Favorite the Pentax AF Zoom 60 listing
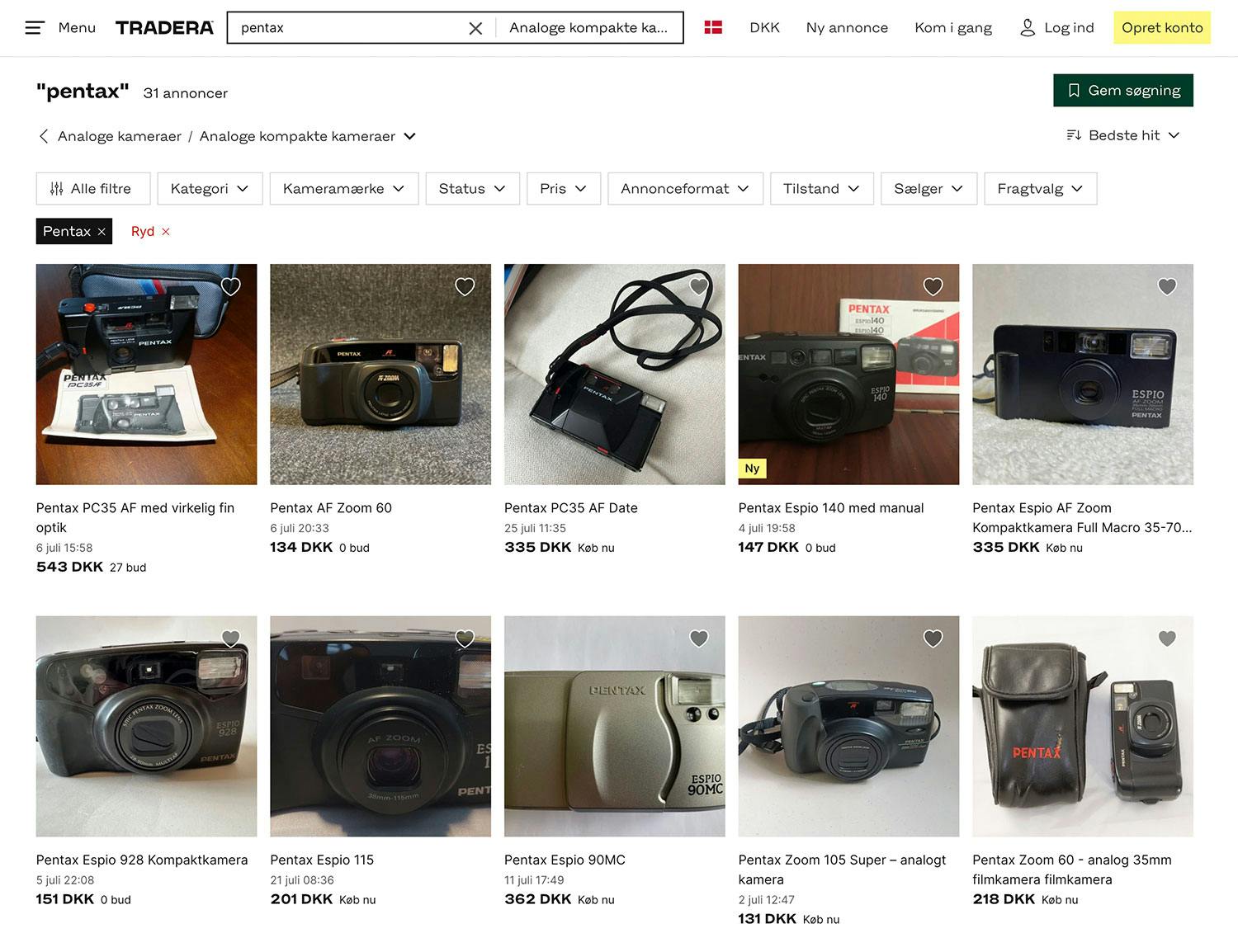This screenshot has height=952, width=1238. pyautogui.click(x=465, y=286)
